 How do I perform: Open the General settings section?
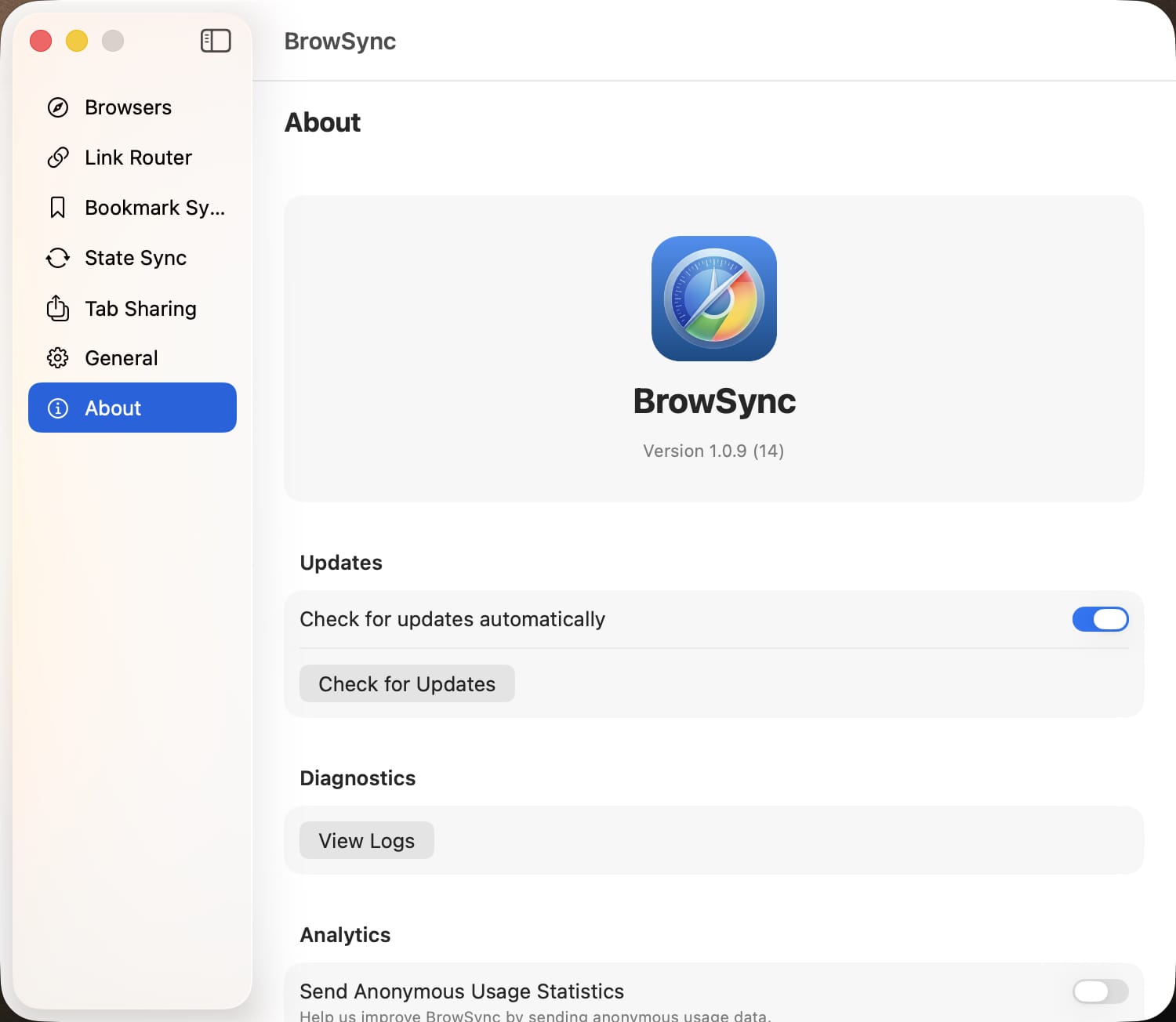pos(132,358)
